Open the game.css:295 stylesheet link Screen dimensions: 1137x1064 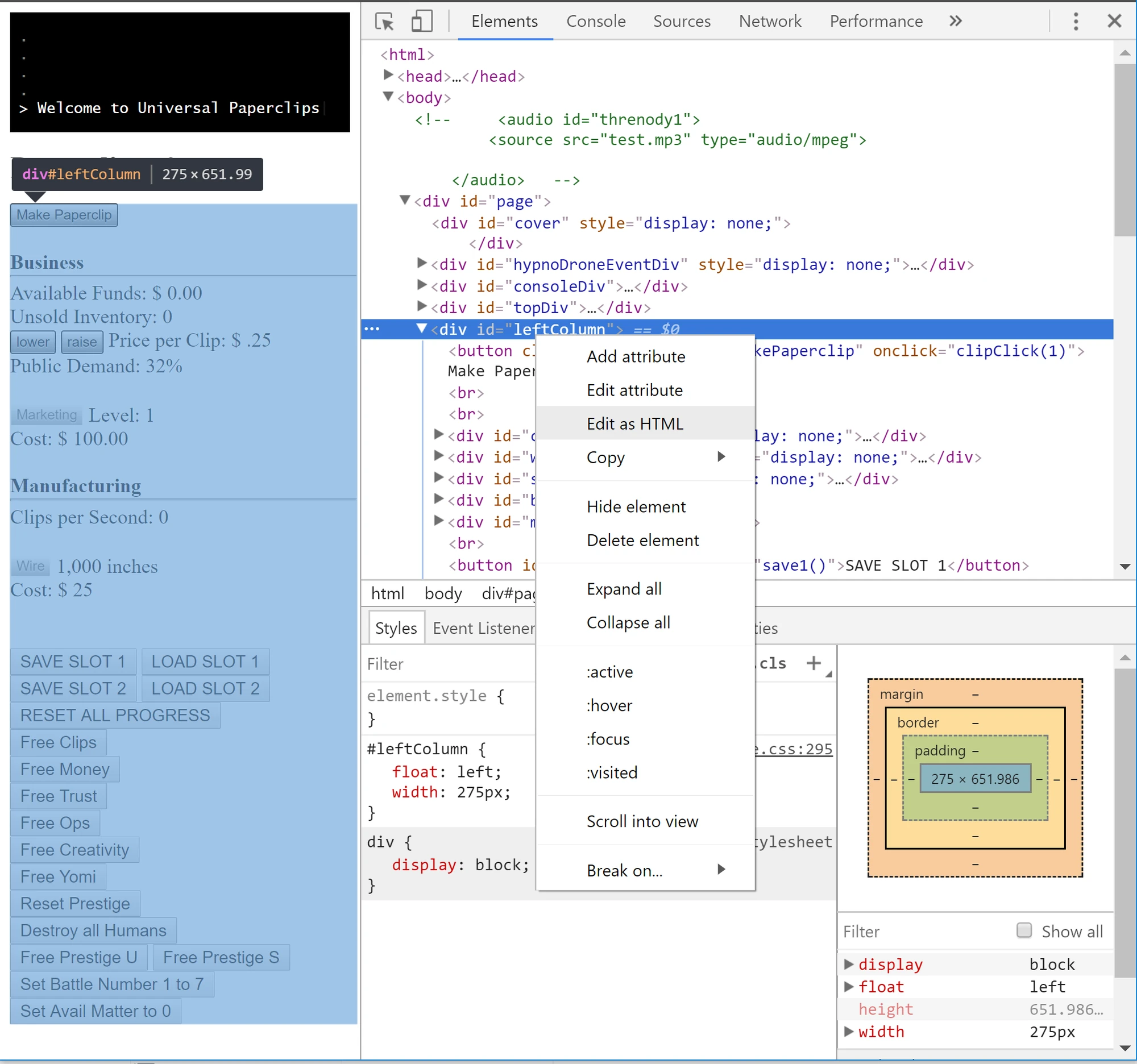(795, 749)
